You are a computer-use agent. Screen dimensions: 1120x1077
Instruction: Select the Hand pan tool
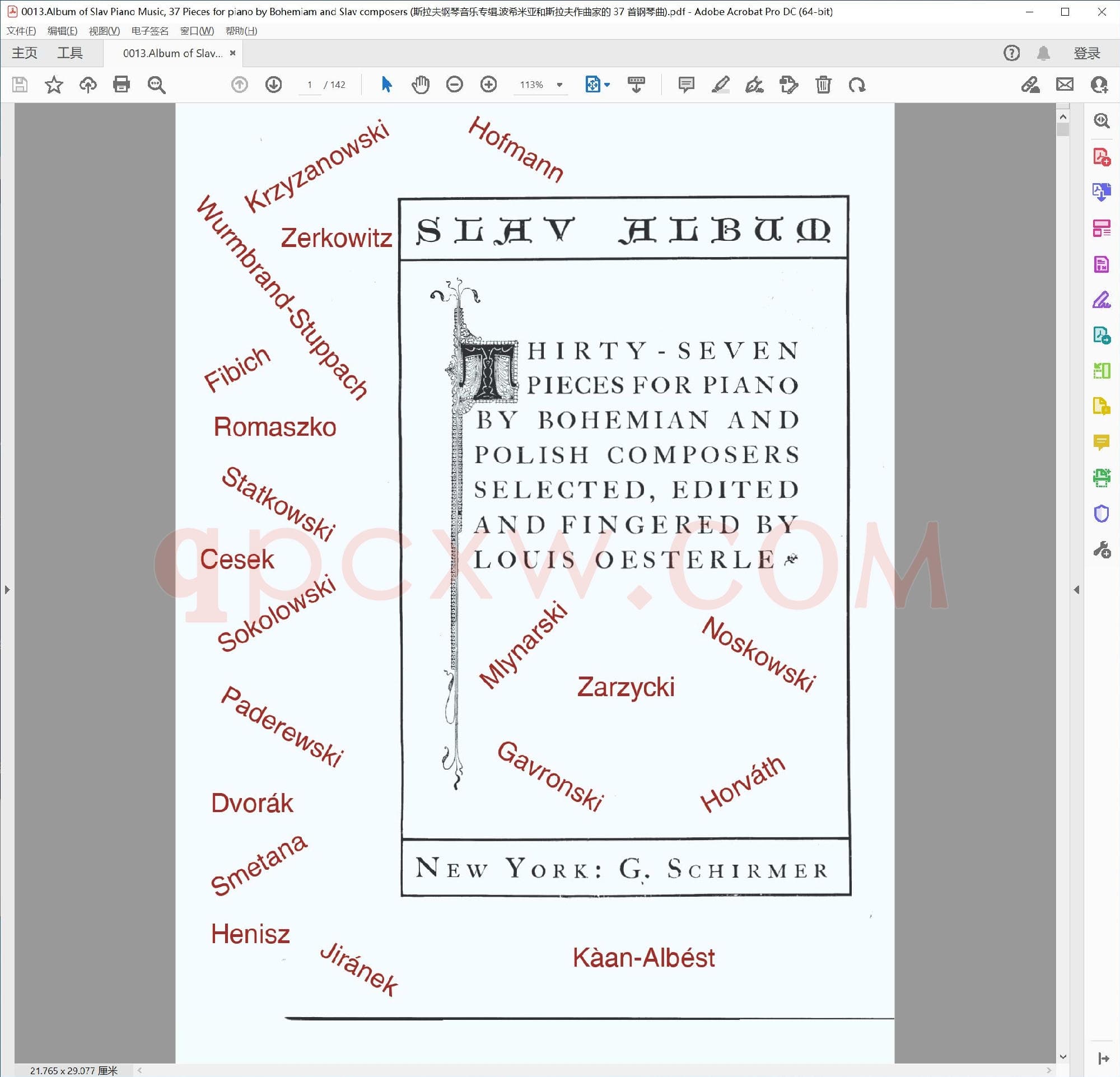point(420,85)
